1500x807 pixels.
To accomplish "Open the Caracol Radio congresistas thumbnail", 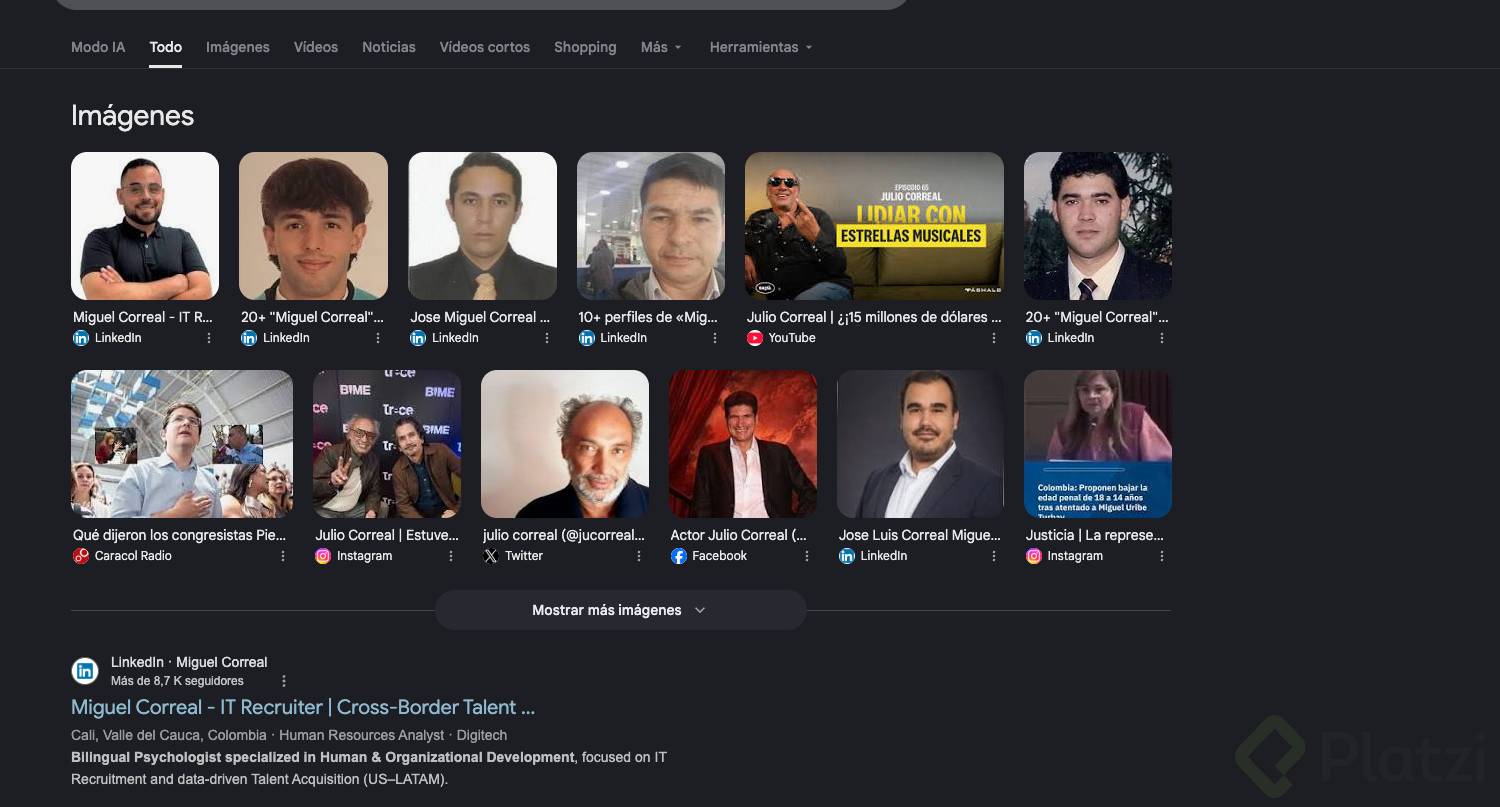I will 182,444.
